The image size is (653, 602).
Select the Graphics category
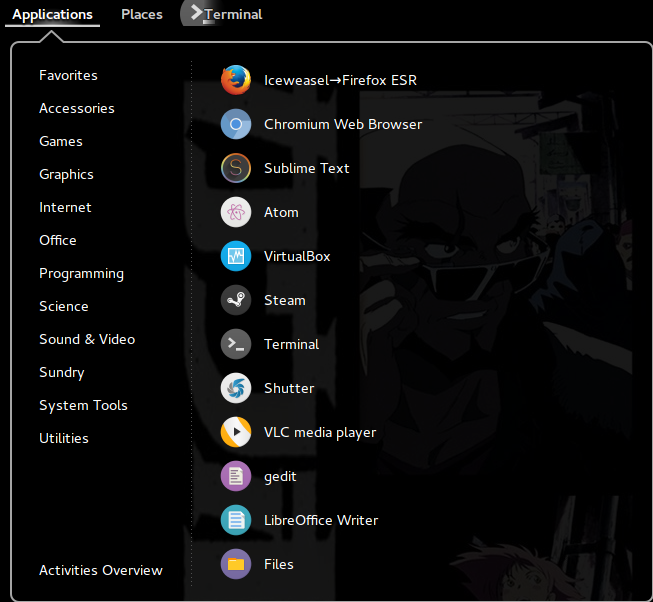(66, 174)
